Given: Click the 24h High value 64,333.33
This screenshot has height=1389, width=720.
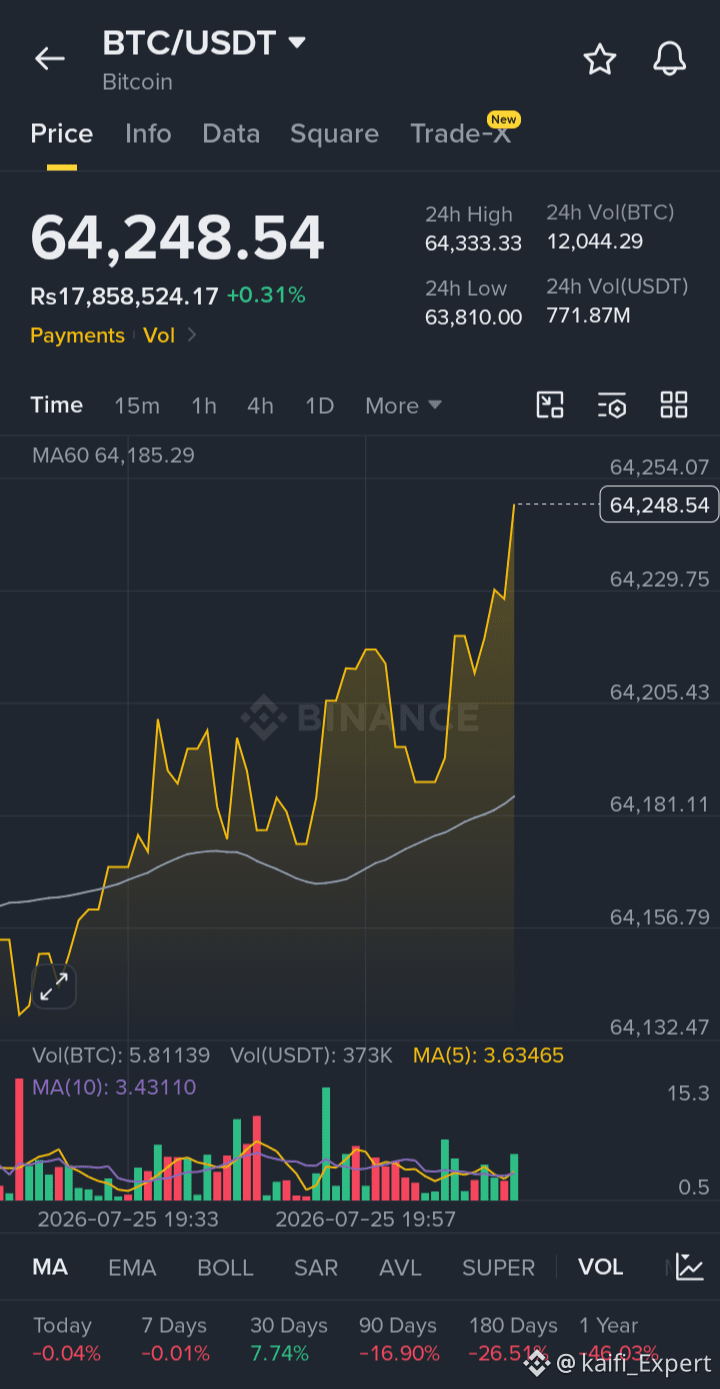Looking at the screenshot, I should 473,243.
